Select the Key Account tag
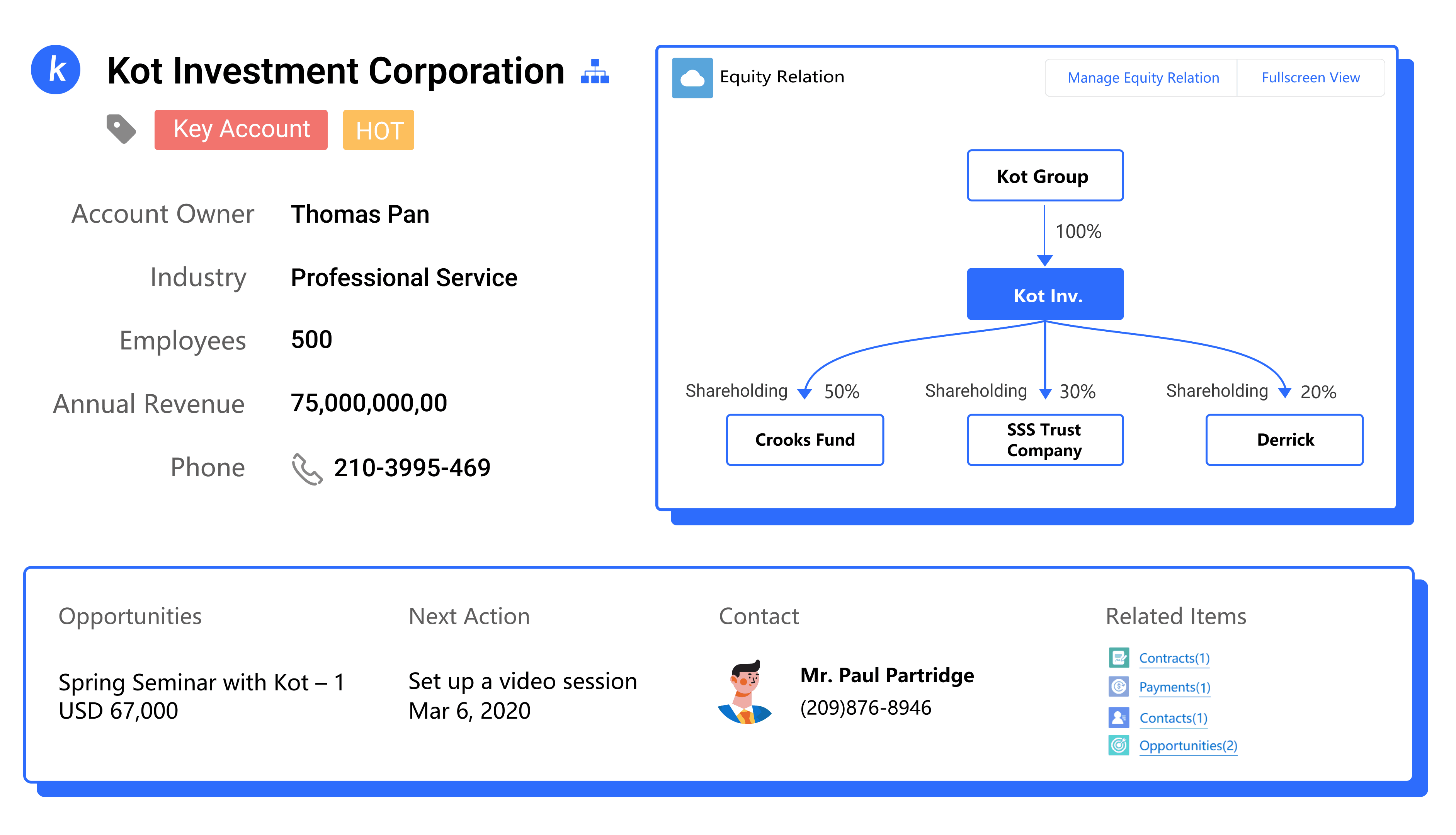Image resolution: width=1456 pixels, height=835 pixels. (x=241, y=130)
